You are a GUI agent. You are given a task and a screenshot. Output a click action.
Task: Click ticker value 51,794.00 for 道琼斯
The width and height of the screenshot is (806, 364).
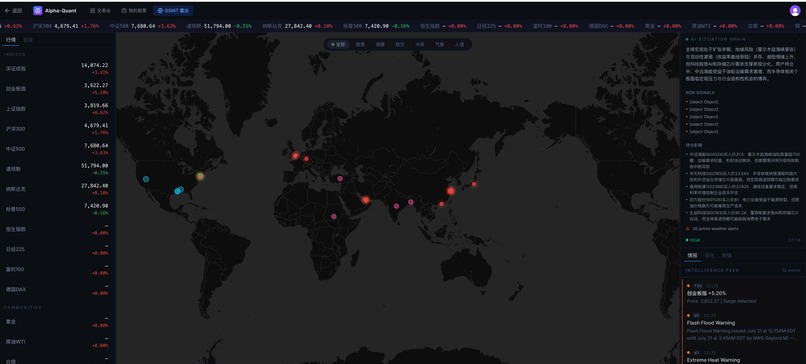(x=217, y=26)
